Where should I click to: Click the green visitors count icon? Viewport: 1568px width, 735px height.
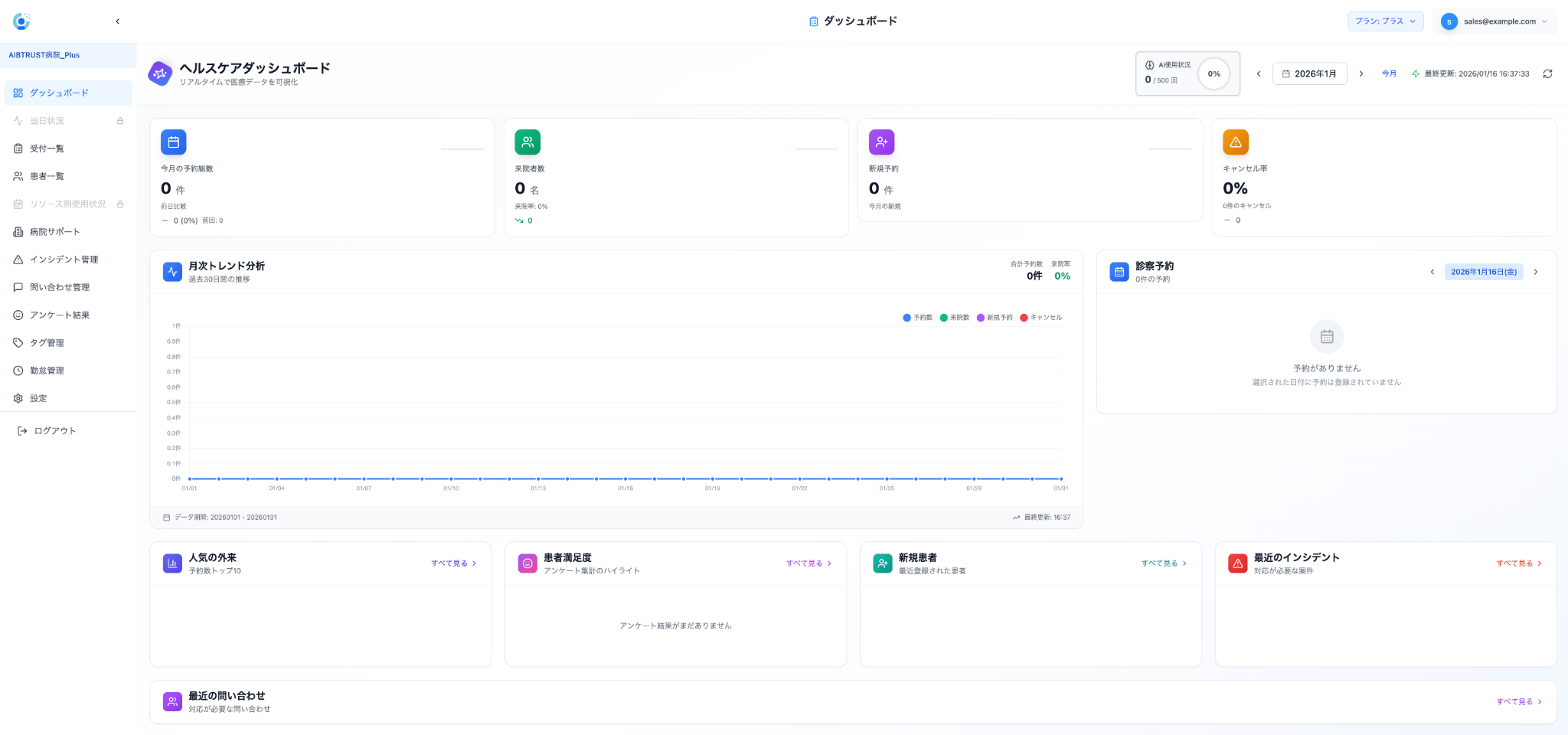click(x=528, y=142)
